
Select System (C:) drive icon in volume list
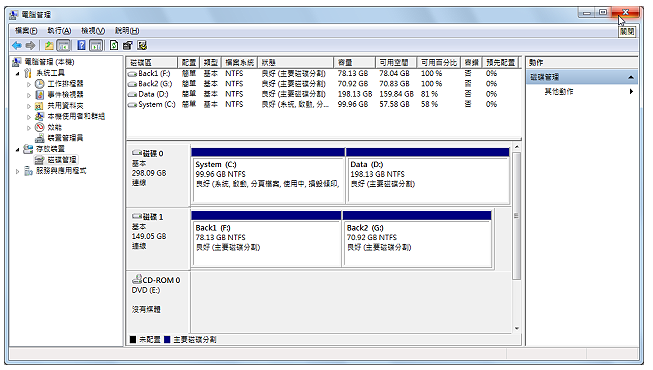pos(132,105)
